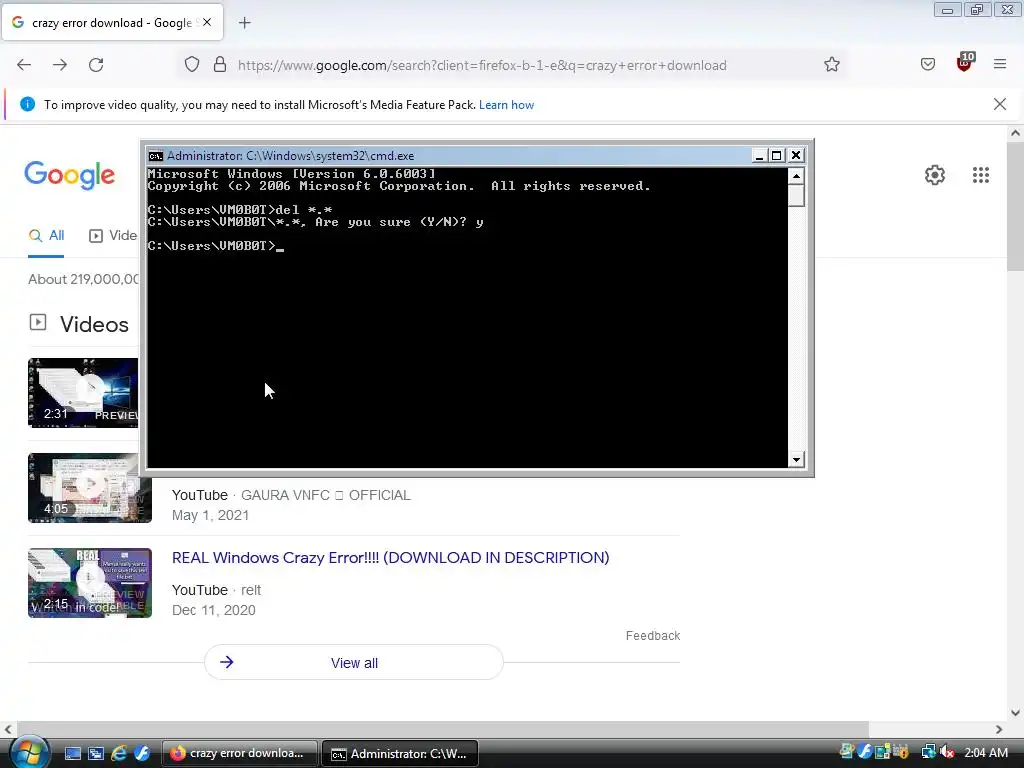Click horizontal scrollbar left arrow
This screenshot has height=768, width=1024.
pos(8,729)
